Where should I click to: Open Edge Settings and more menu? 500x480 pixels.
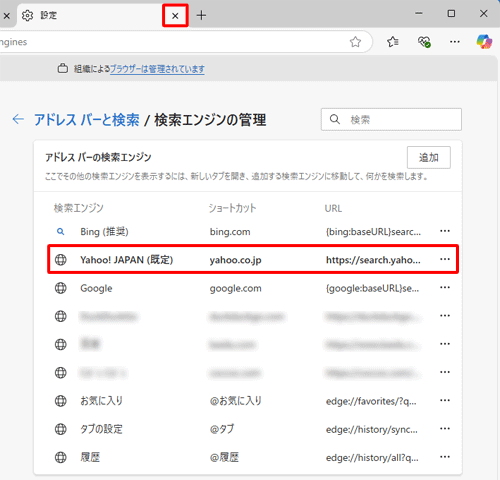[x=455, y=42]
